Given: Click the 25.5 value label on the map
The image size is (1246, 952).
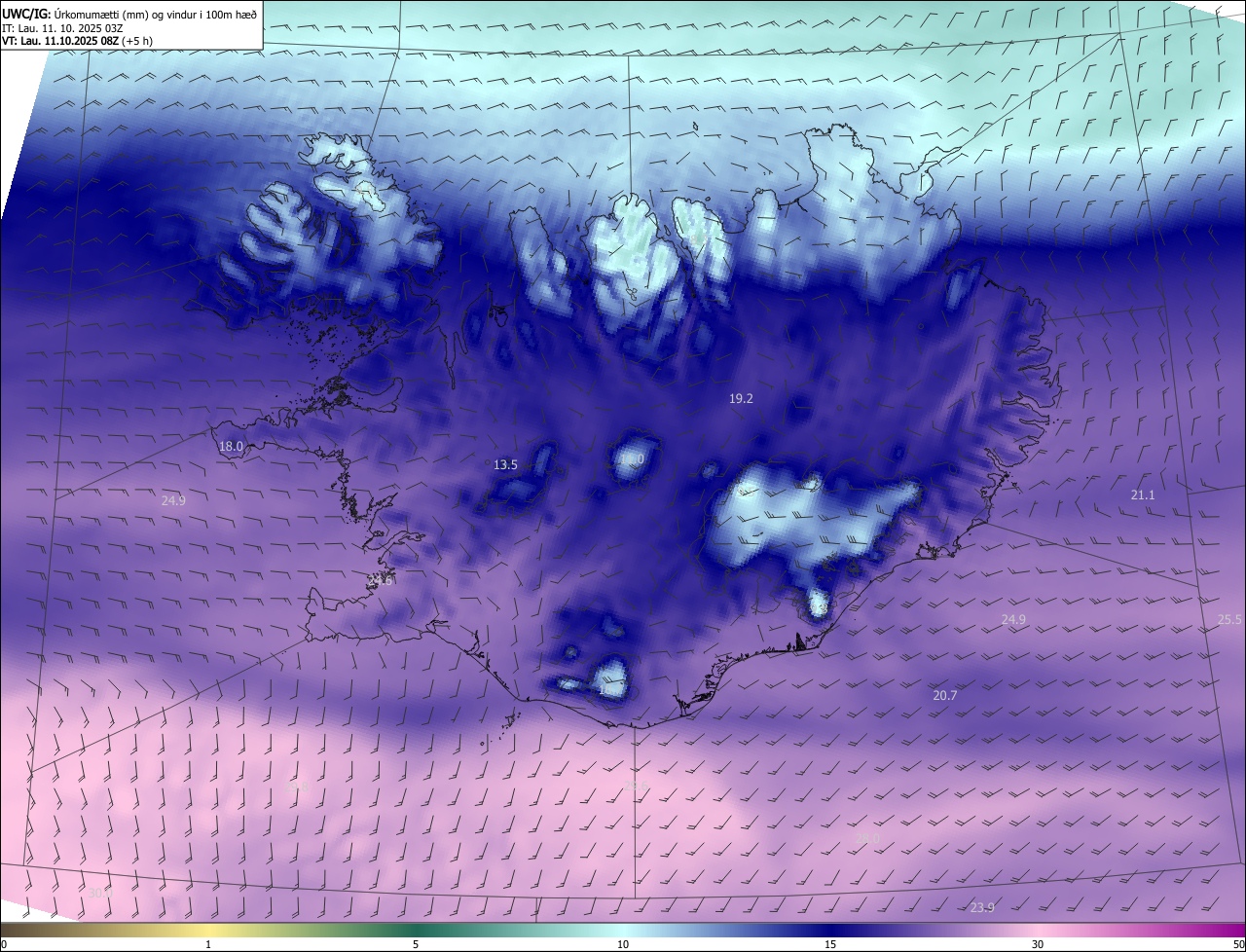Looking at the screenshot, I should coord(1229,620).
